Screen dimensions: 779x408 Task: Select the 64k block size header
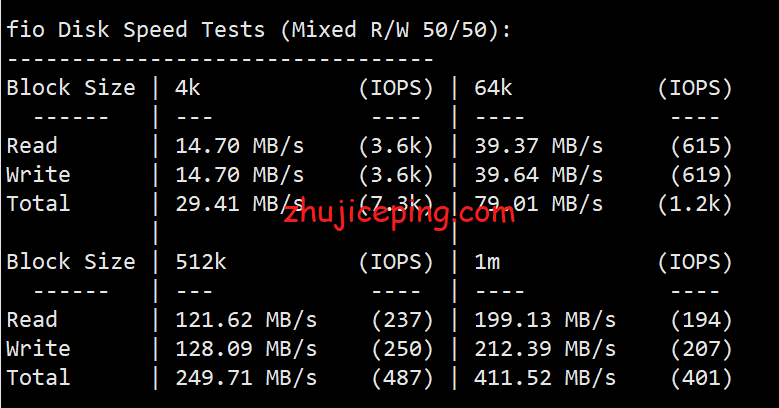493,88
